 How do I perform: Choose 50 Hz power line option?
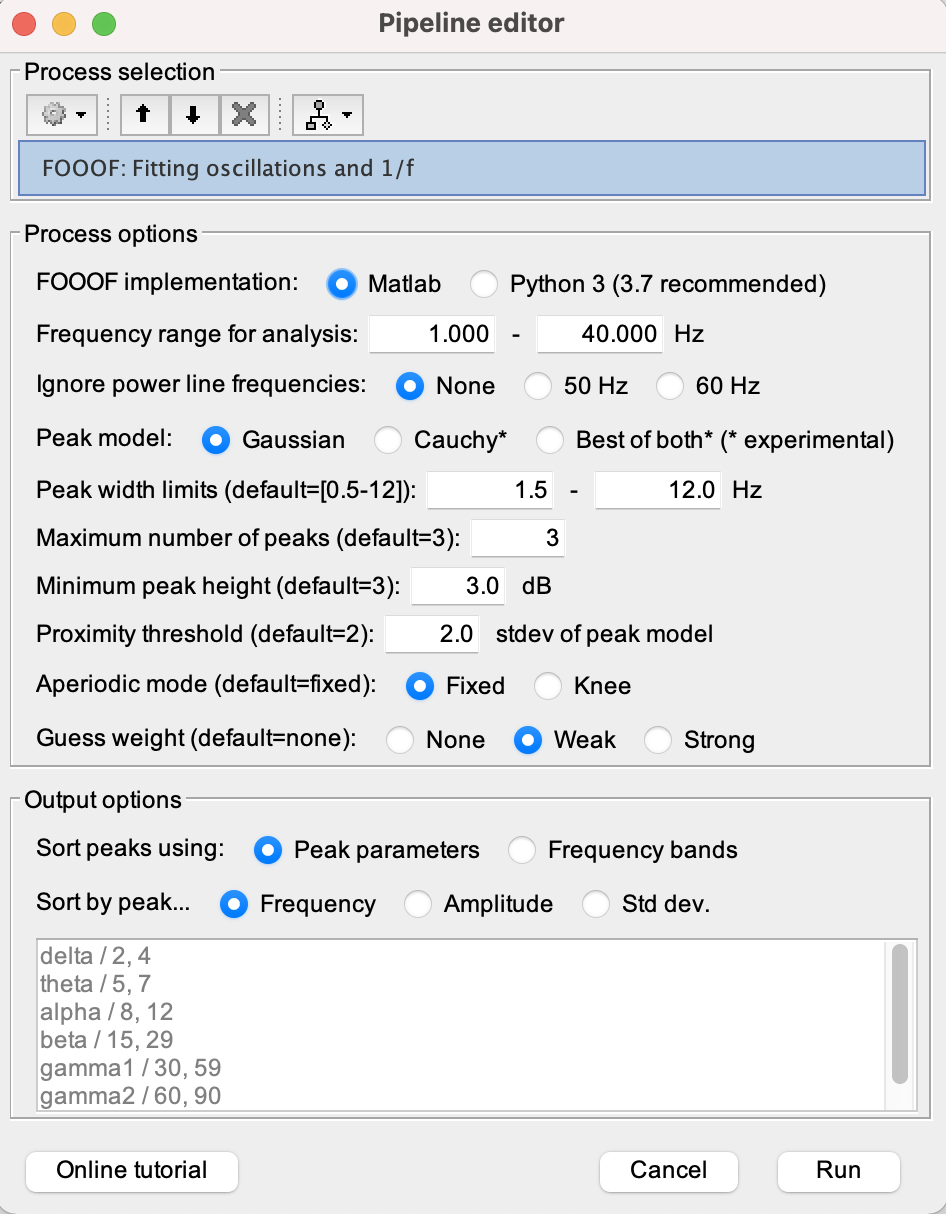point(539,386)
